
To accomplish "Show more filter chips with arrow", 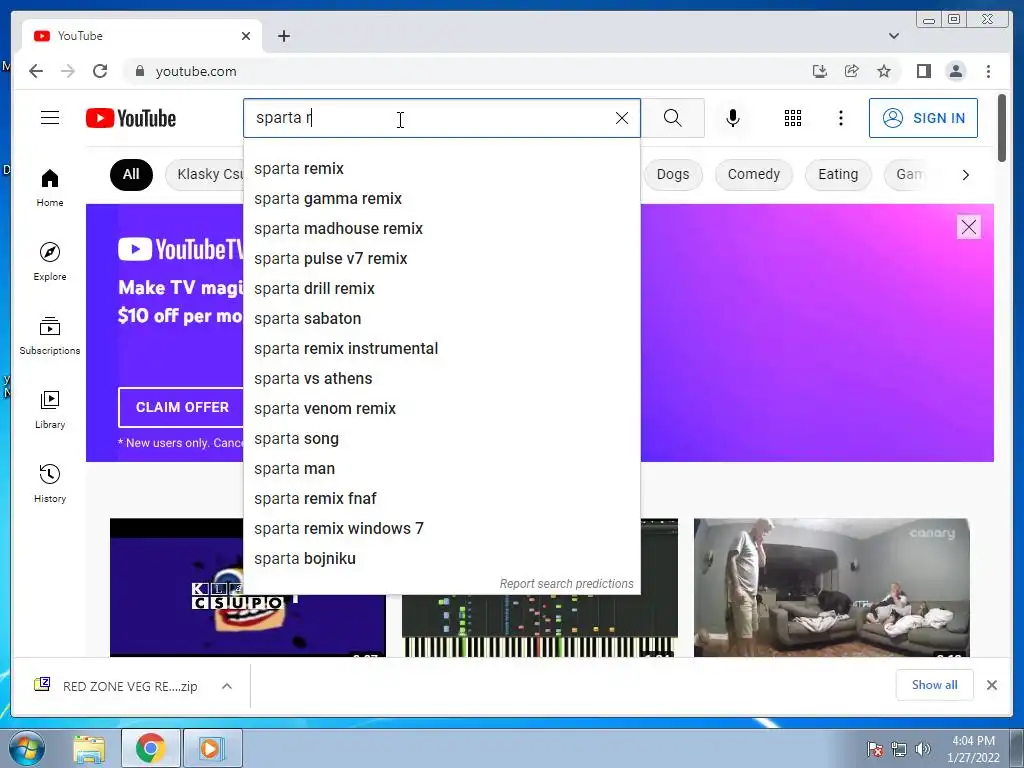I will coord(965,174).
